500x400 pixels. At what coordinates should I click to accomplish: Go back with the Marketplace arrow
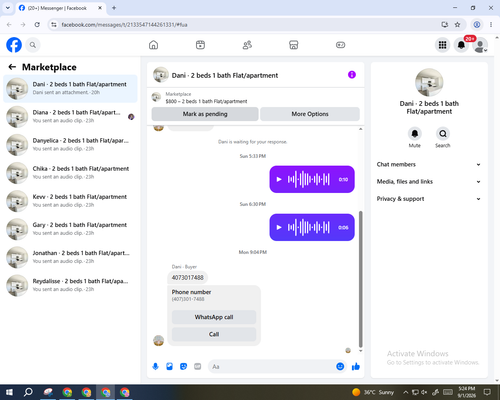(12, 67)
